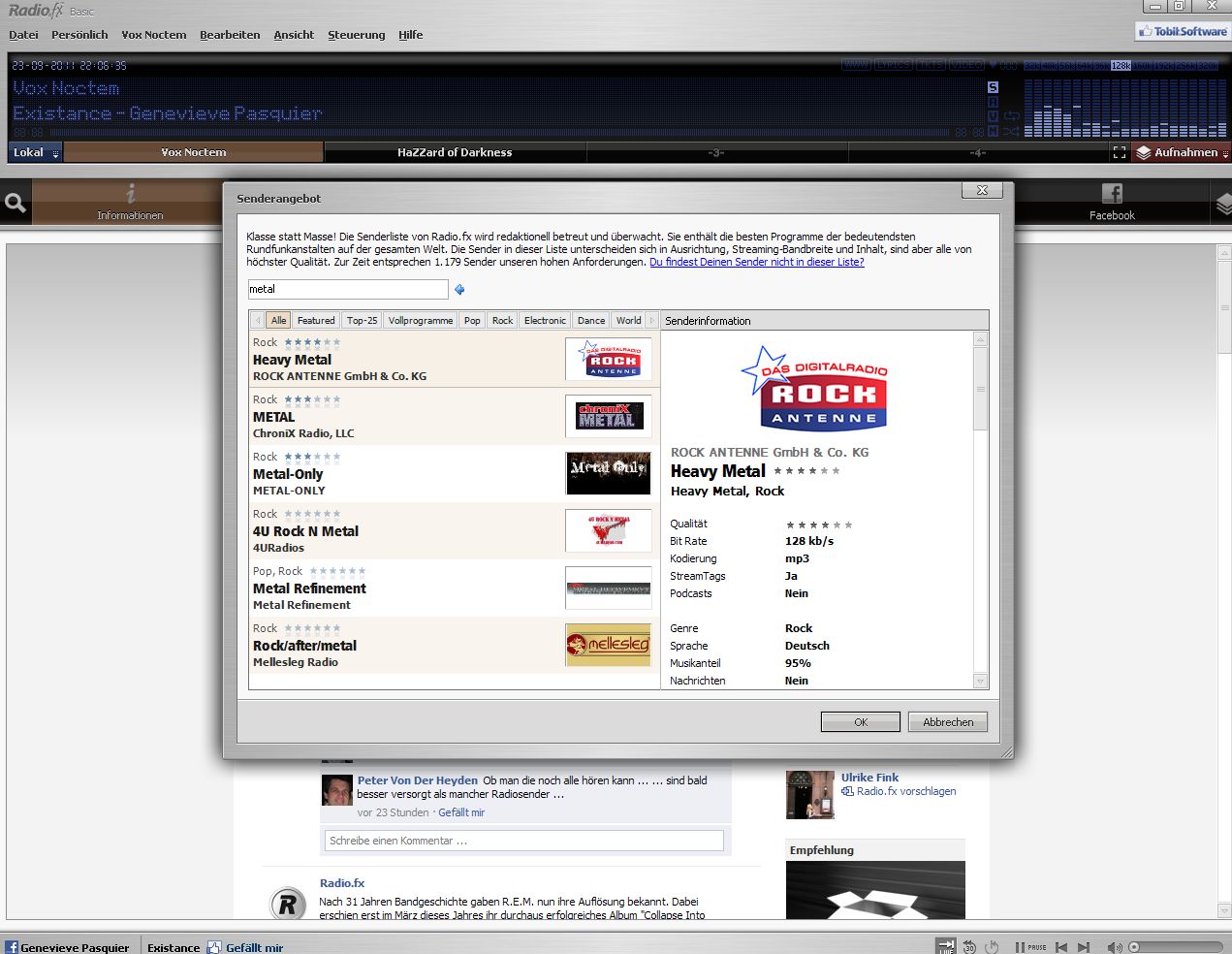Open the Bearbeiten menu
The image size is (1232, 954).
coord(230,35)
